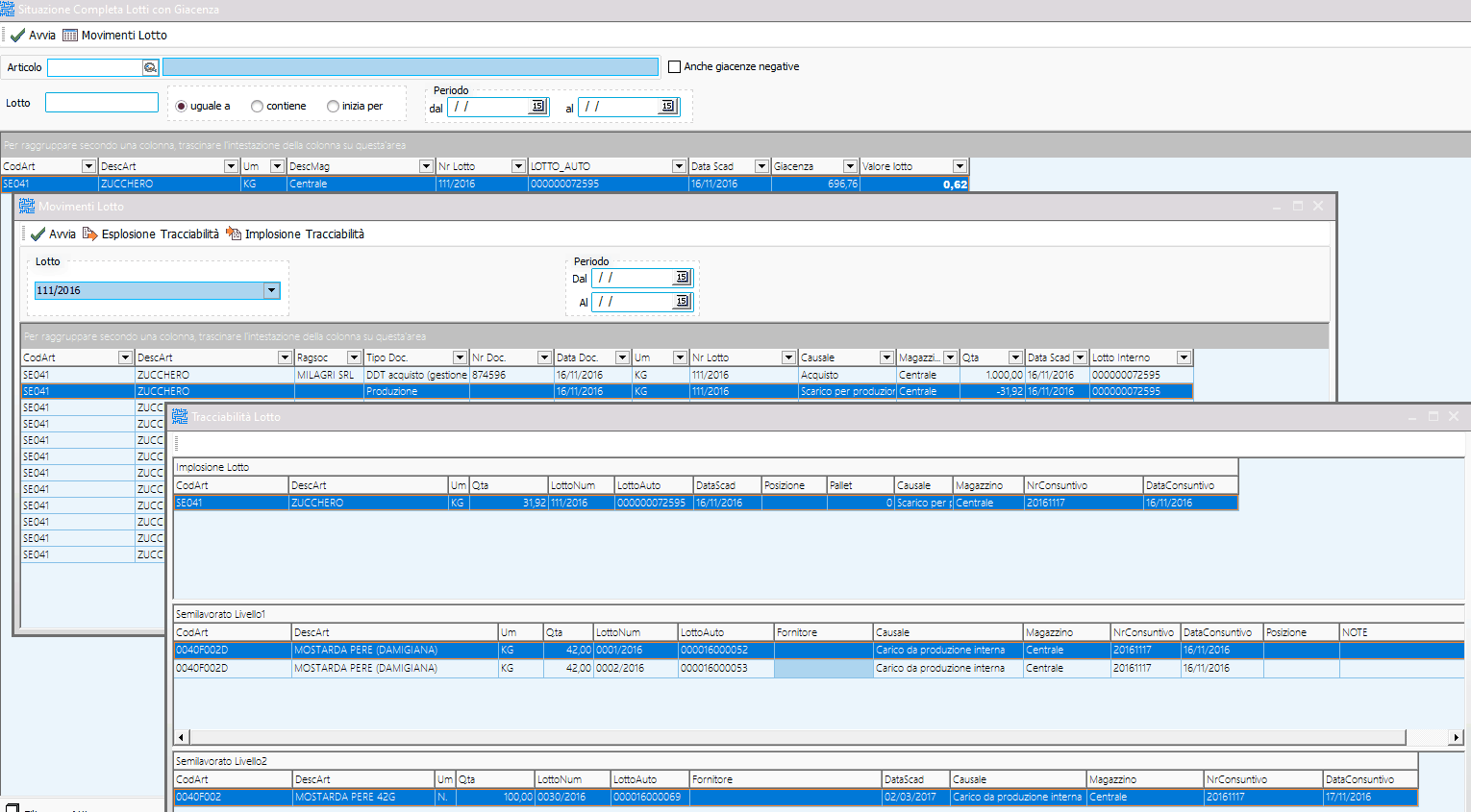Maximize the Tracciabilità Lotto window

(x=1434, y=416)
